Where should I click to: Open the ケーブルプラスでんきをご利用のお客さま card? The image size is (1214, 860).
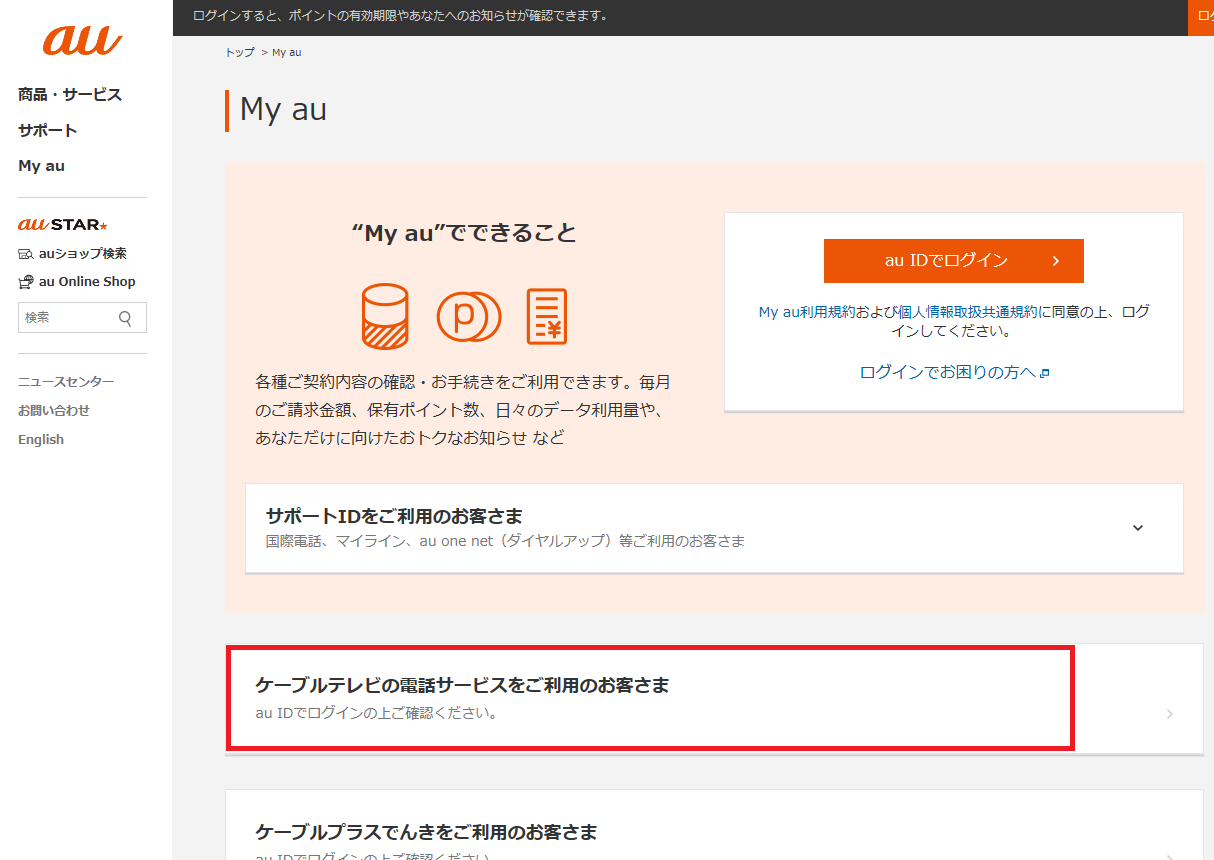pyautogui.click(x=714, y=826)
